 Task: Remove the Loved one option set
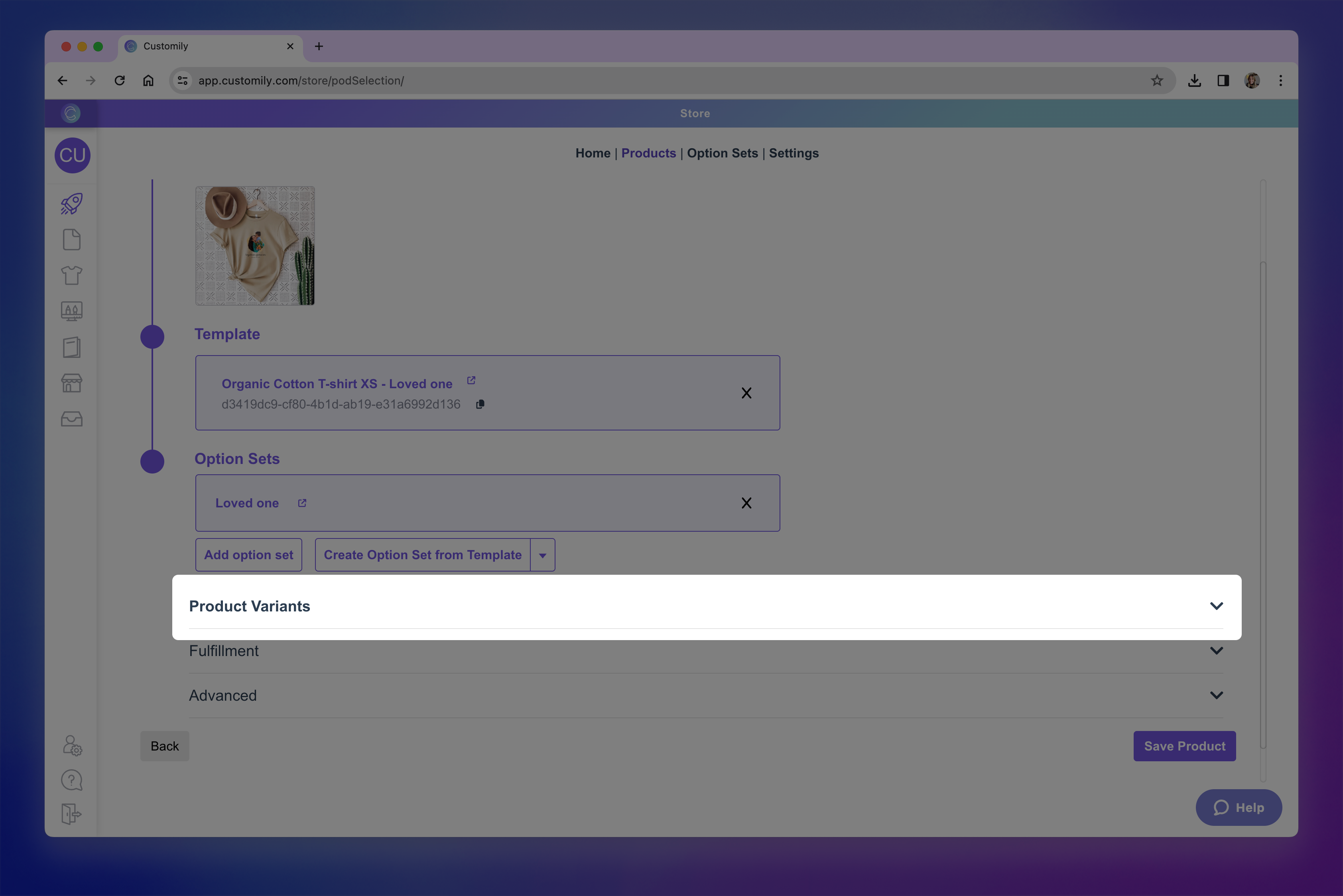point(746,503)
